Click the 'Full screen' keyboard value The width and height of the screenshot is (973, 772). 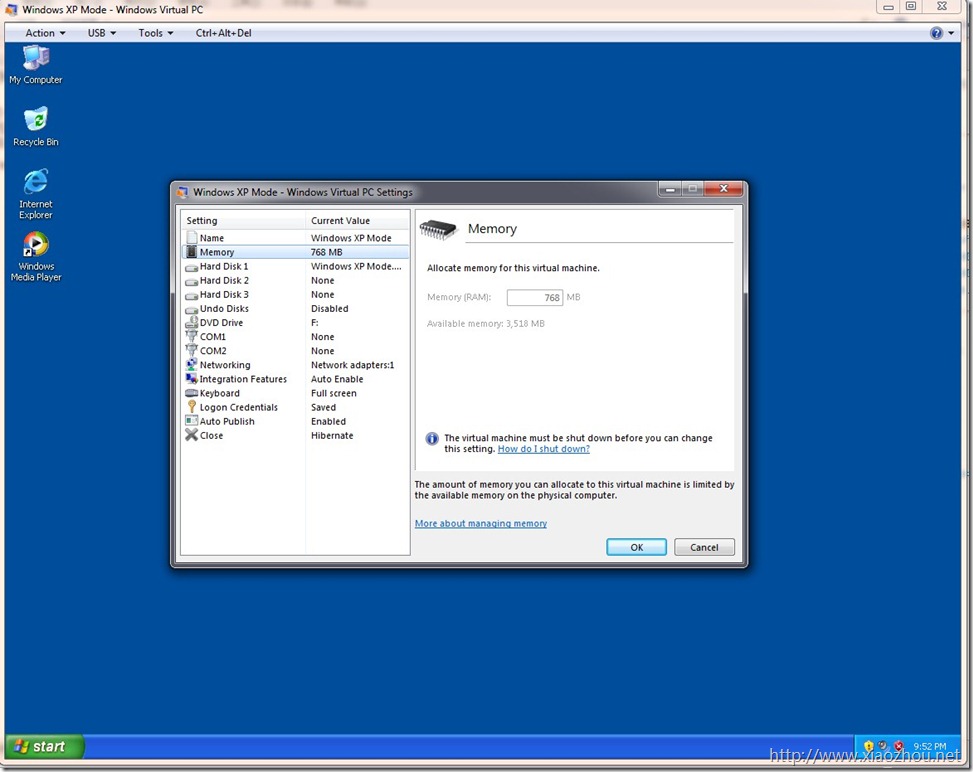[x=334, y=393]
